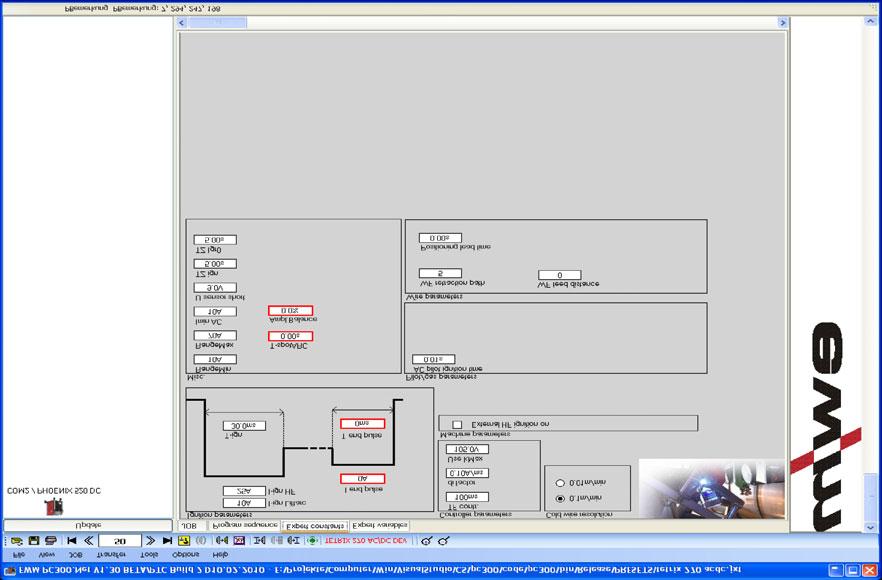Screen dimensions: 882x580
Task: Click the toolbar icon left of green circle
Action: click(293, 541)
